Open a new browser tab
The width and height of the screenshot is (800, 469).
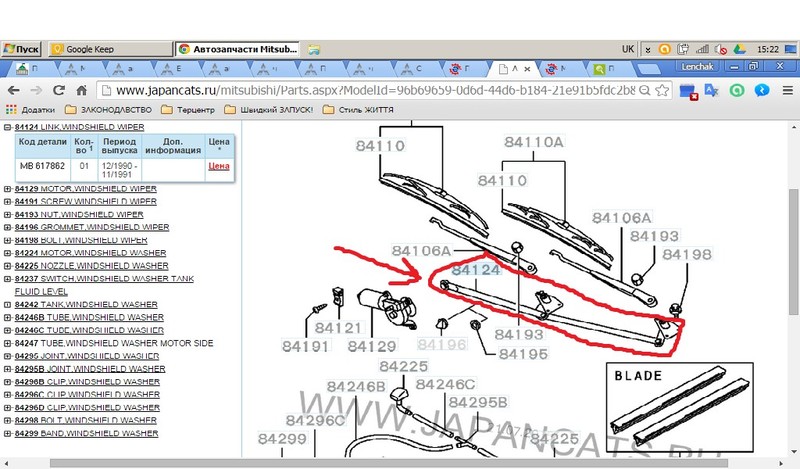[x=648, y=69]
